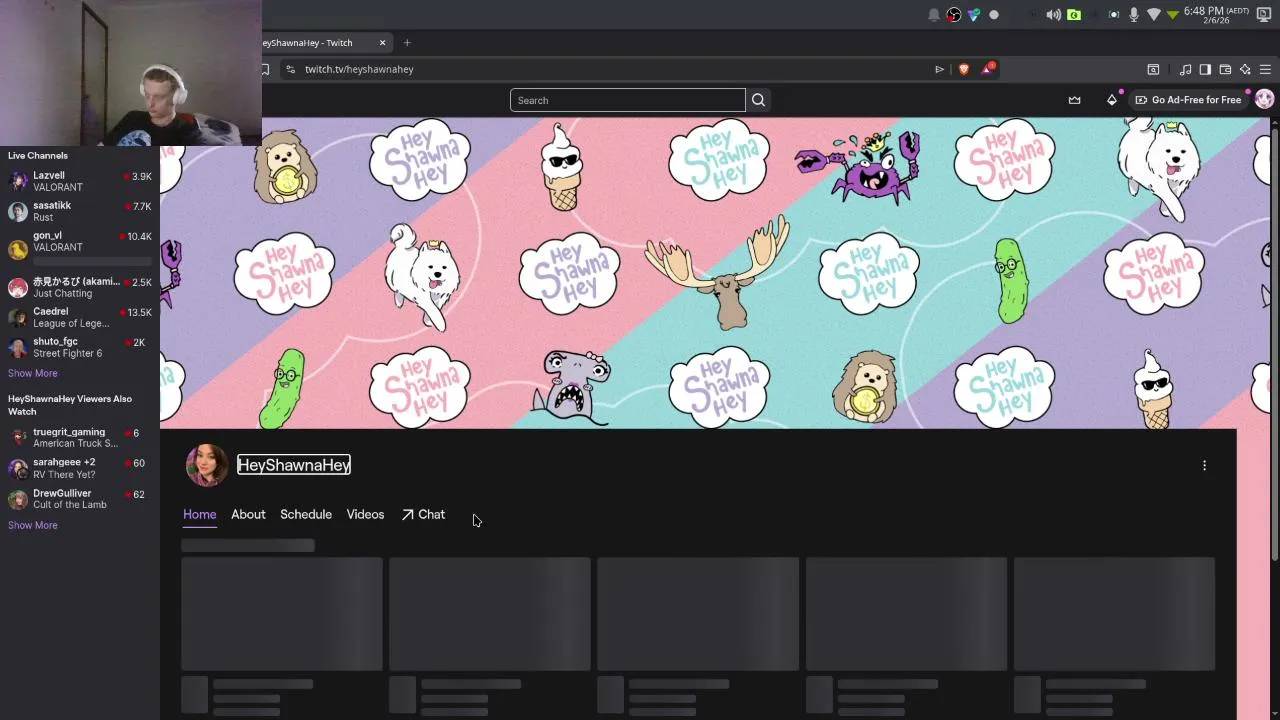Viewport: 1280px width, 720px height.
Task: Click the send/share arrow in address bar
Action: [x=939, y=69]
